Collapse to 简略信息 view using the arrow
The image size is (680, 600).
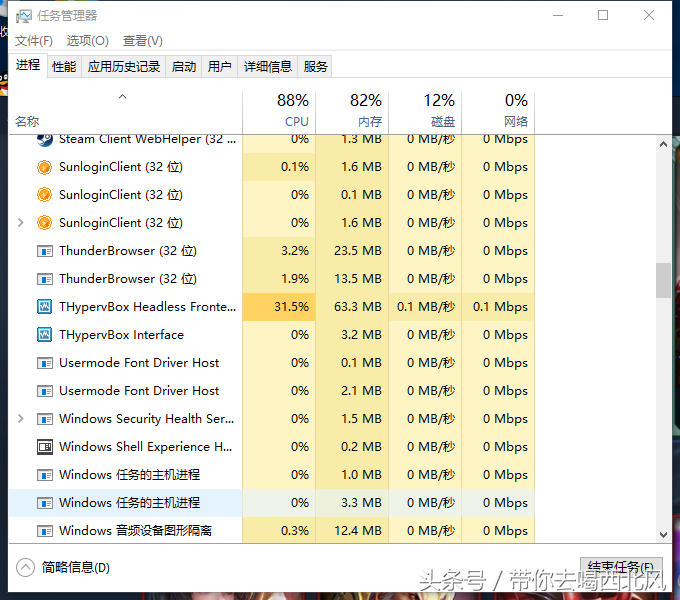pos(25,567)
